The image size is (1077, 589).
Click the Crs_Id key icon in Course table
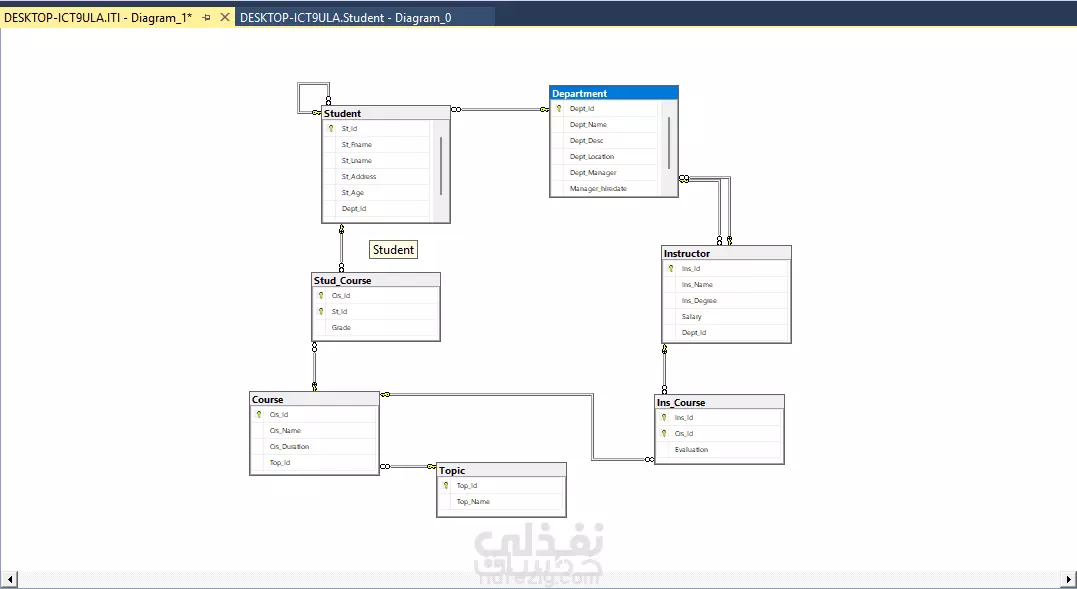pyautogui.click(x=259, y=415)
